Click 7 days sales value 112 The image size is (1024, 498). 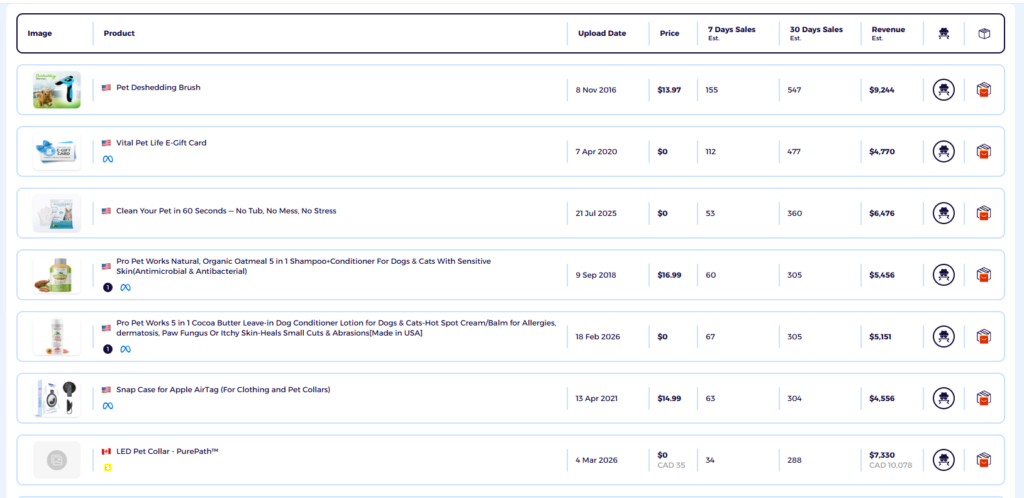711,151
